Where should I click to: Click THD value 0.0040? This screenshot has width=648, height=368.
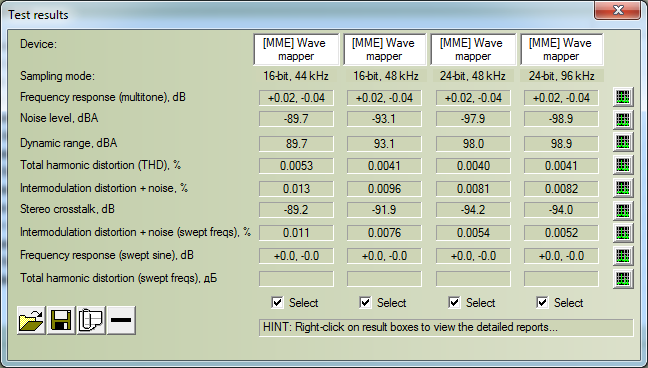473,166
